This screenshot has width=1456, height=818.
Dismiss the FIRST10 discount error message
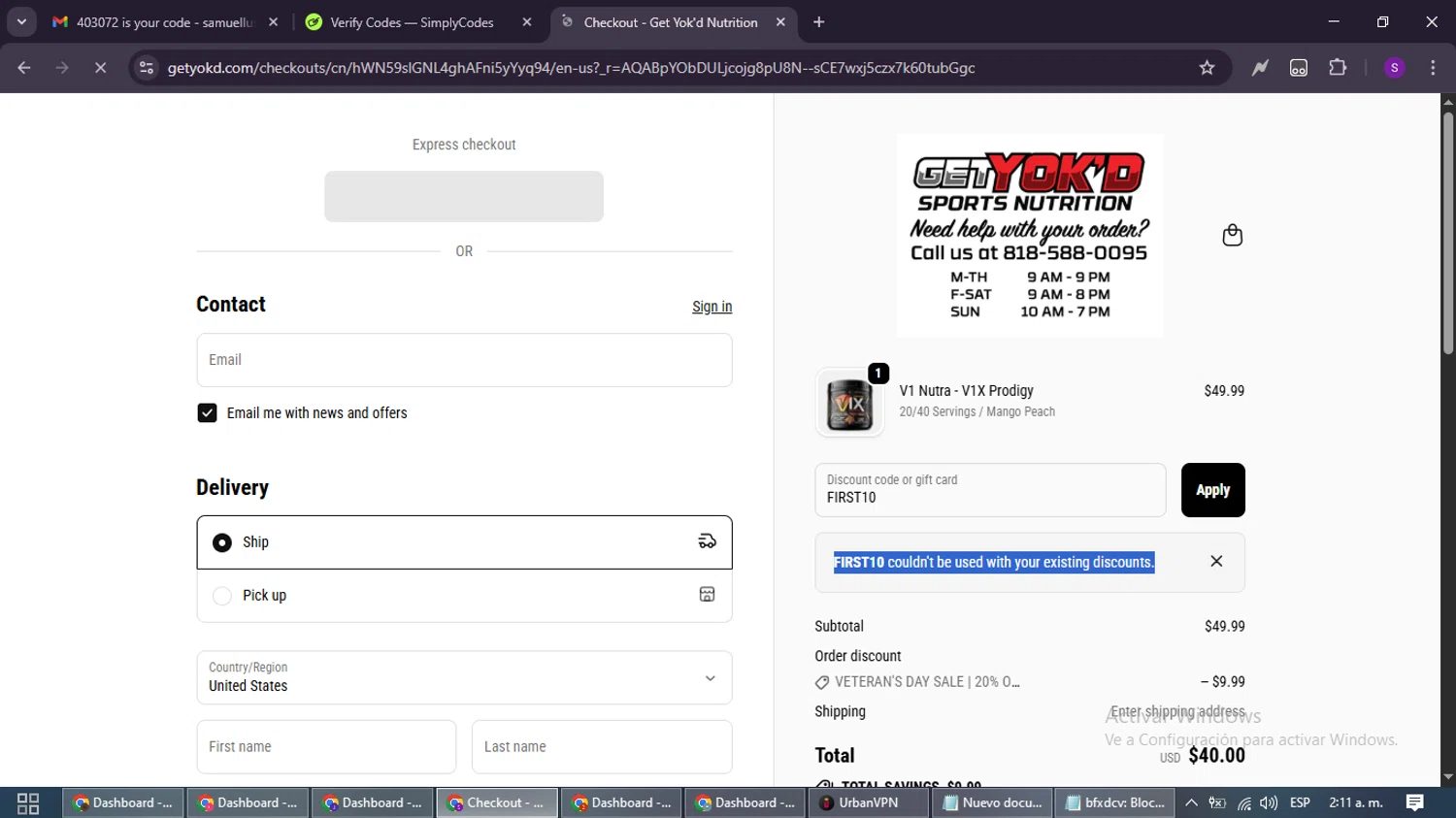[1216, 561]
